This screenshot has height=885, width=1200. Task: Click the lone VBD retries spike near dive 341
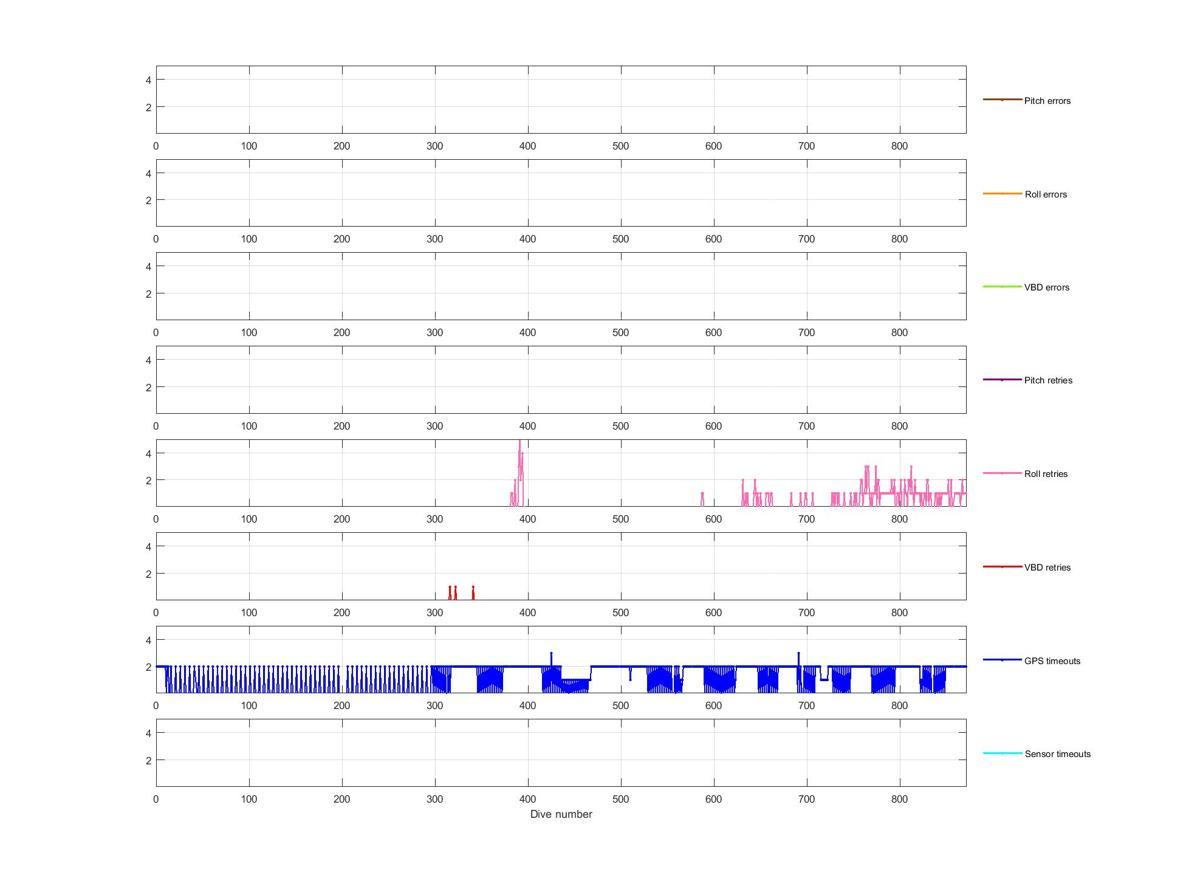tap(473, 592)
